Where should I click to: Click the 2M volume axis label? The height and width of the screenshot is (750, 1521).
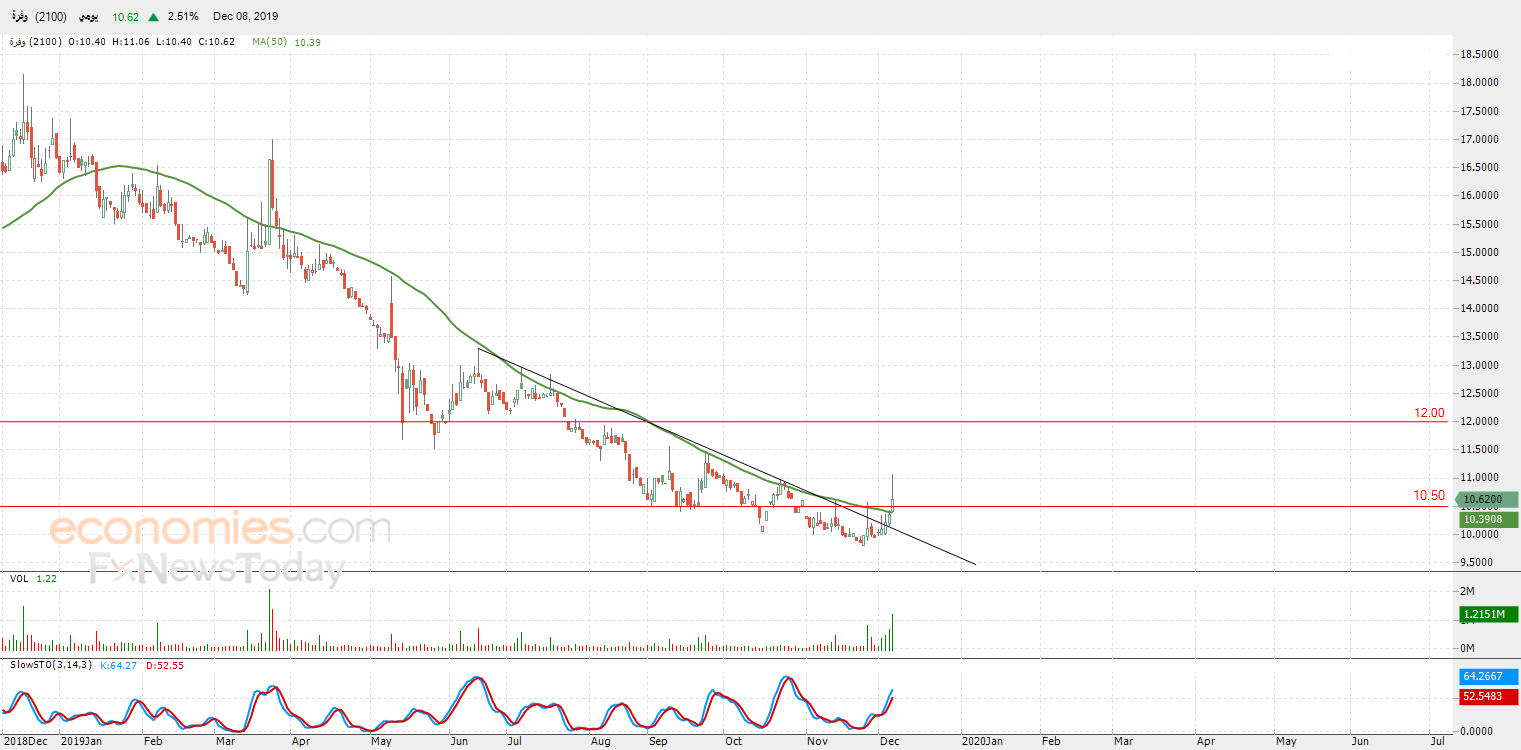pos(1469,592)
